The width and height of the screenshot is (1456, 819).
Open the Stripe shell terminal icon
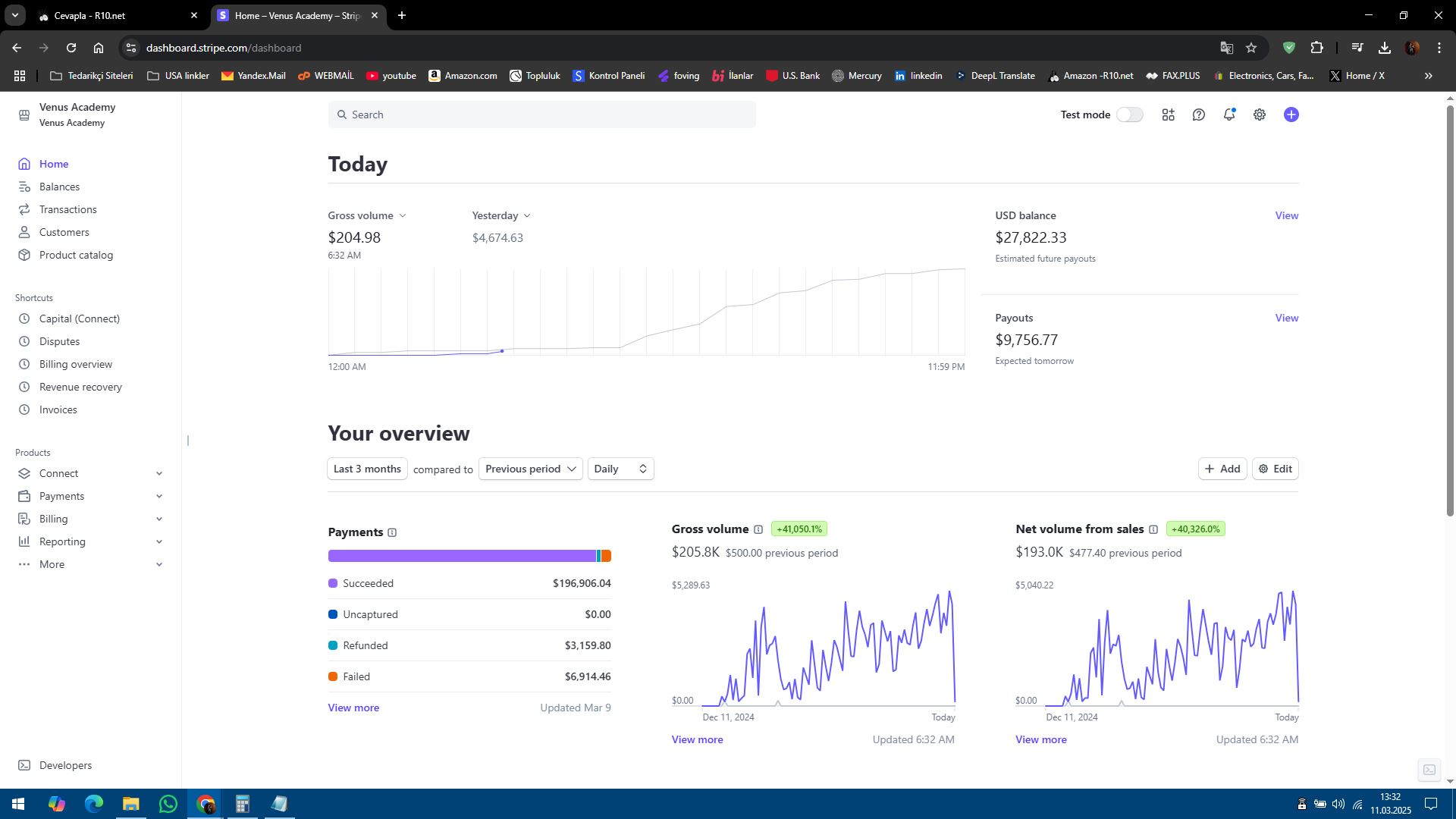[x=1429, y=770]
